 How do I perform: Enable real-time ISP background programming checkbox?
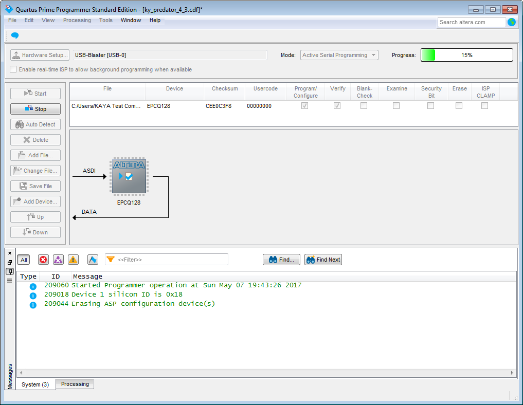[13, 69]
